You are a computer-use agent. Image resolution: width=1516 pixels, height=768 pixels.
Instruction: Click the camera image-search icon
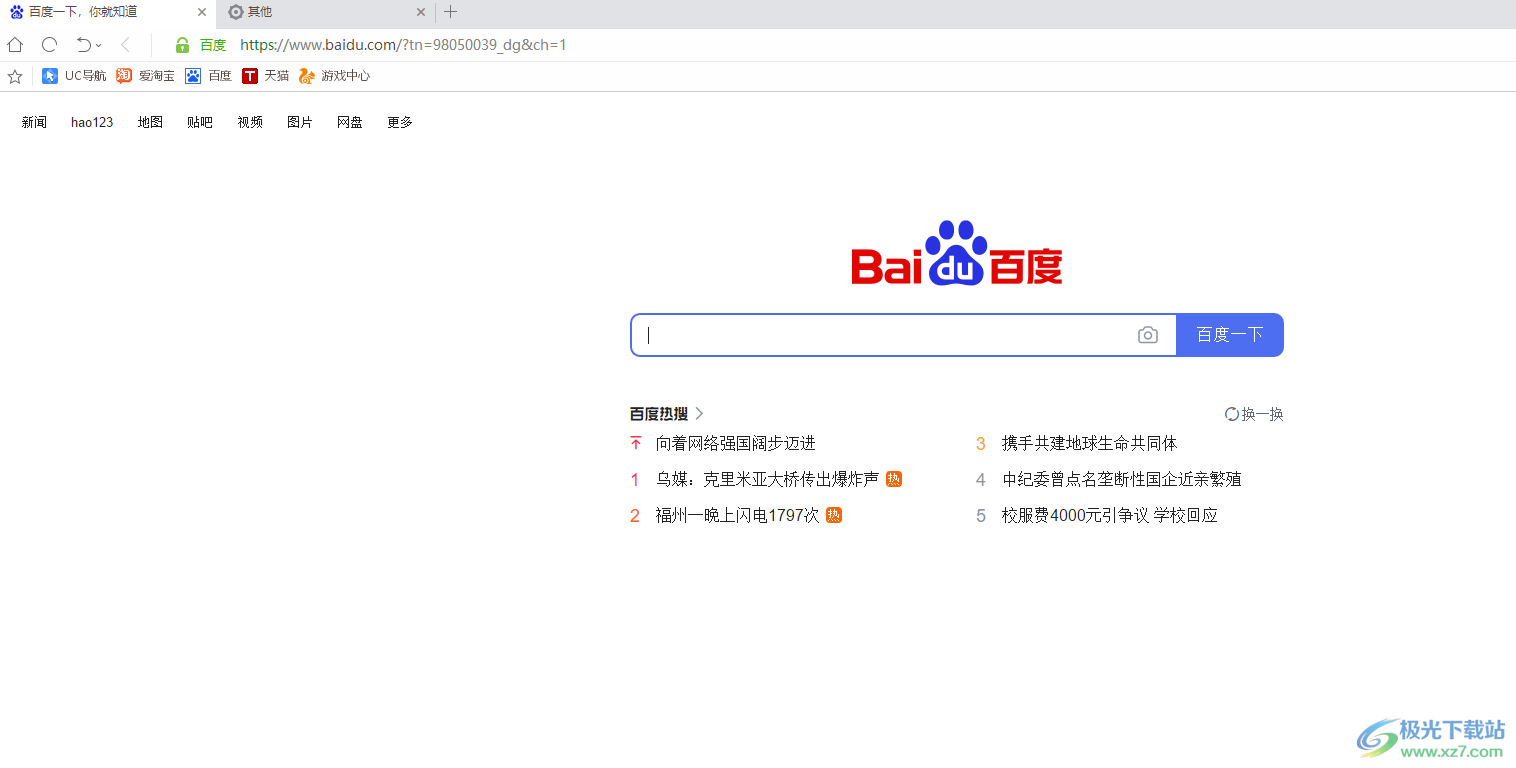coord(1148,335)
